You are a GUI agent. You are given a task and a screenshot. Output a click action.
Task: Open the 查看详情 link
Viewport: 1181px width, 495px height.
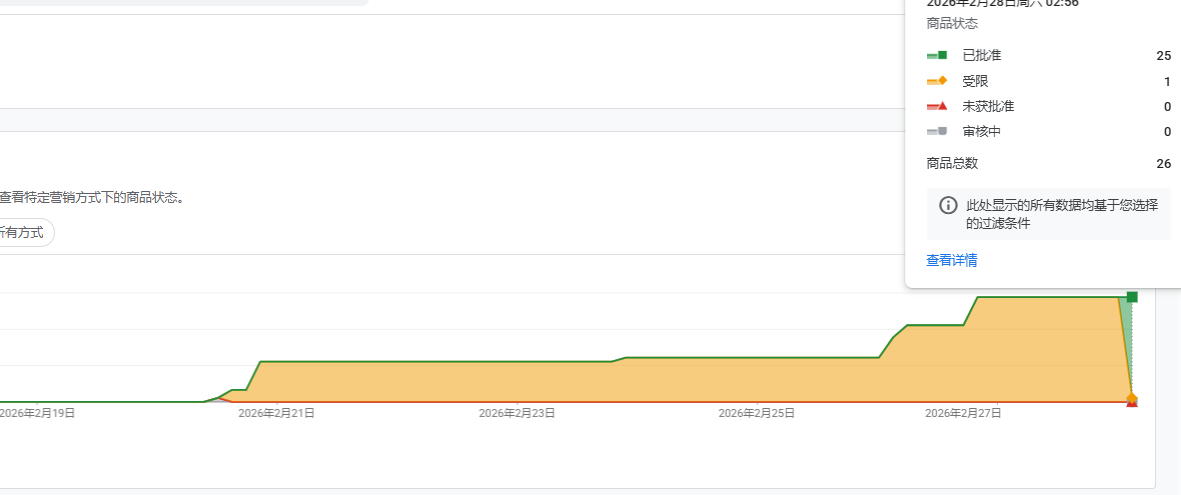click(x=951, y=260)
